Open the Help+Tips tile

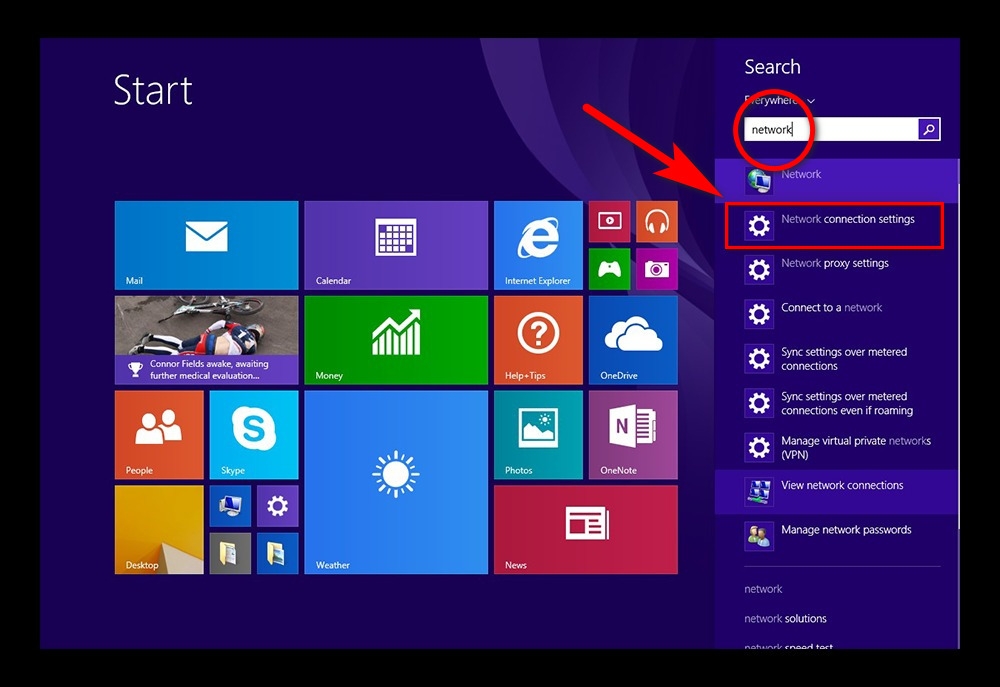538,340
